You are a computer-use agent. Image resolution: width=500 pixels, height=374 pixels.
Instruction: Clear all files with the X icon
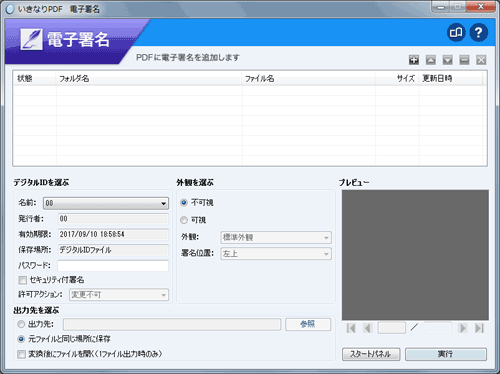481,60
